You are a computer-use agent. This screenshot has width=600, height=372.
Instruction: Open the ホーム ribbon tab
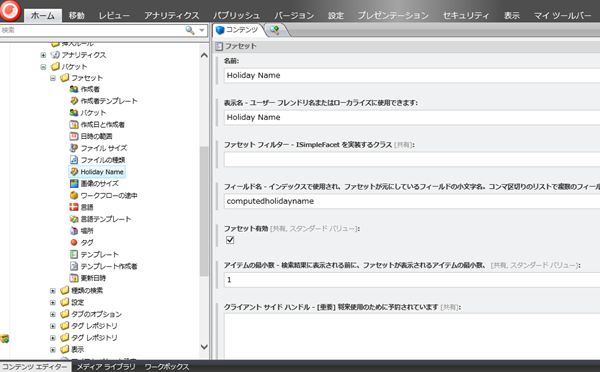click(42, 15)
